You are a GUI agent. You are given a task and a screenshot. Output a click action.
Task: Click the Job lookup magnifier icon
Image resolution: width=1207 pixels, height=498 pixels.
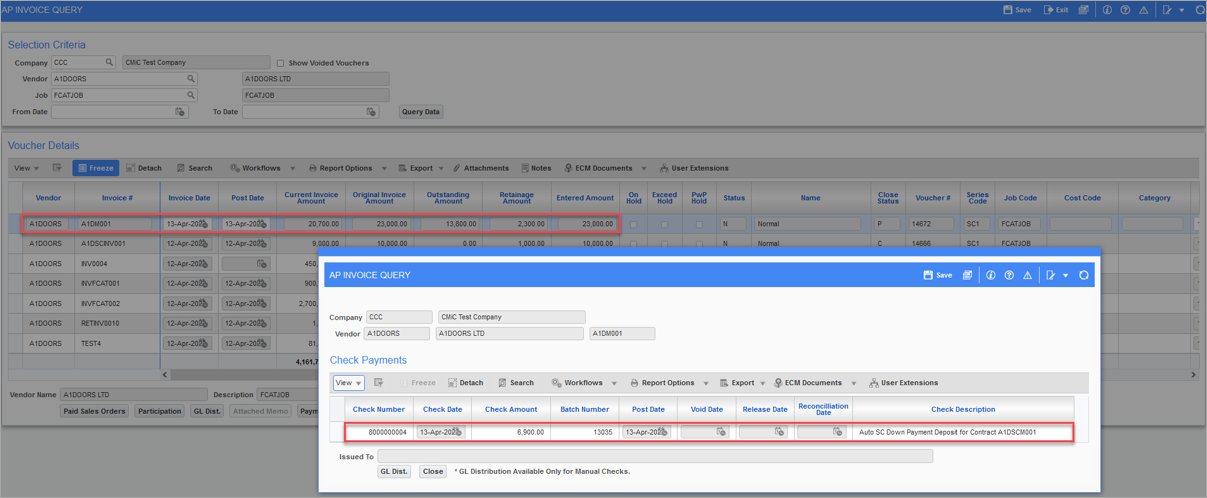pos(190,95)
